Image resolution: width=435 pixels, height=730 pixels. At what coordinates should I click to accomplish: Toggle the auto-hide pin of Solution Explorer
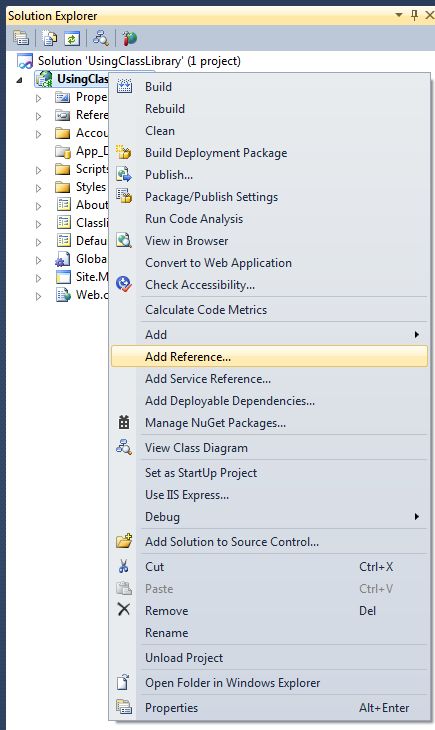(414, 15)
